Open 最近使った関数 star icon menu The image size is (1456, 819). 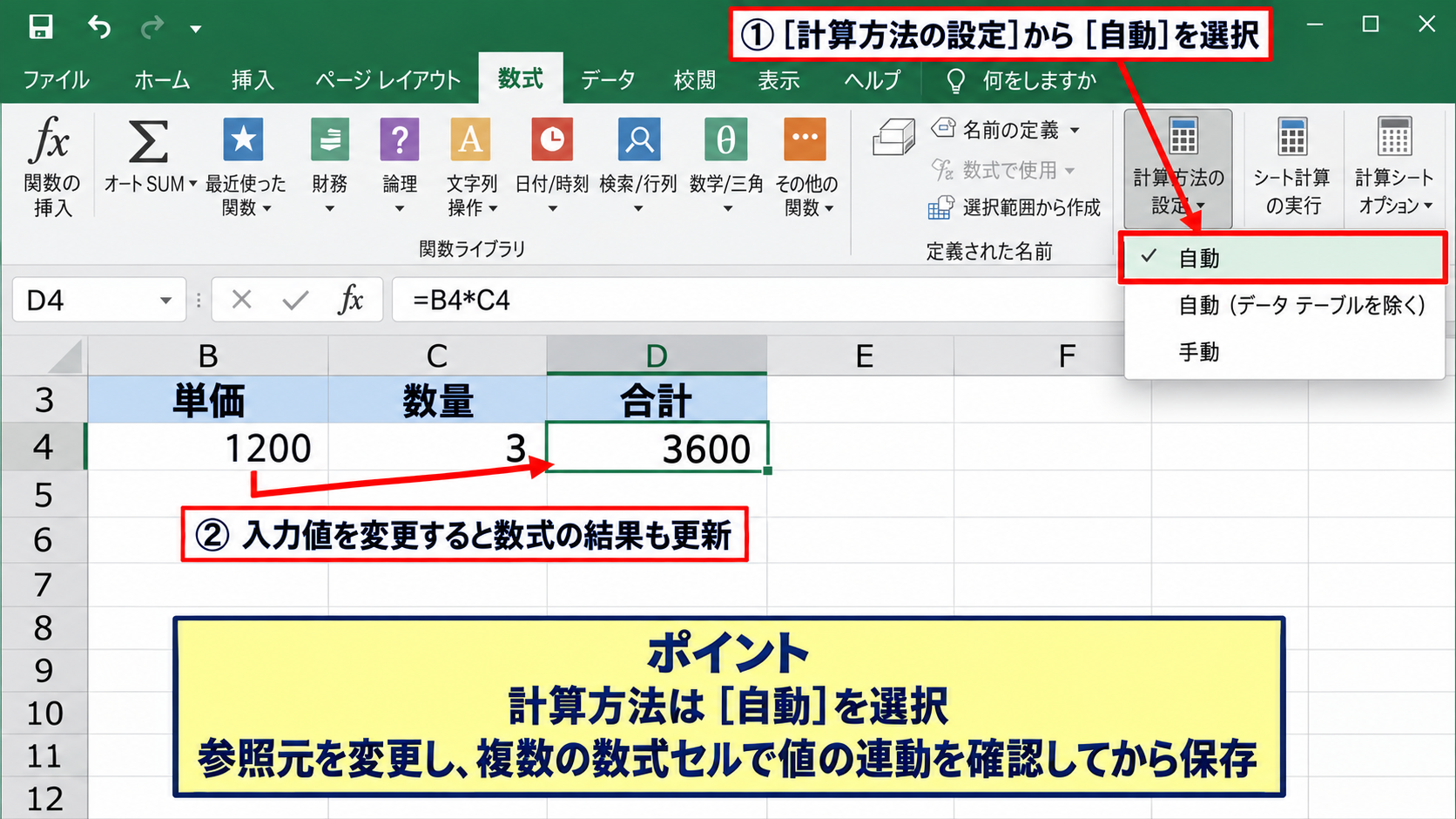tap(244, 139)
